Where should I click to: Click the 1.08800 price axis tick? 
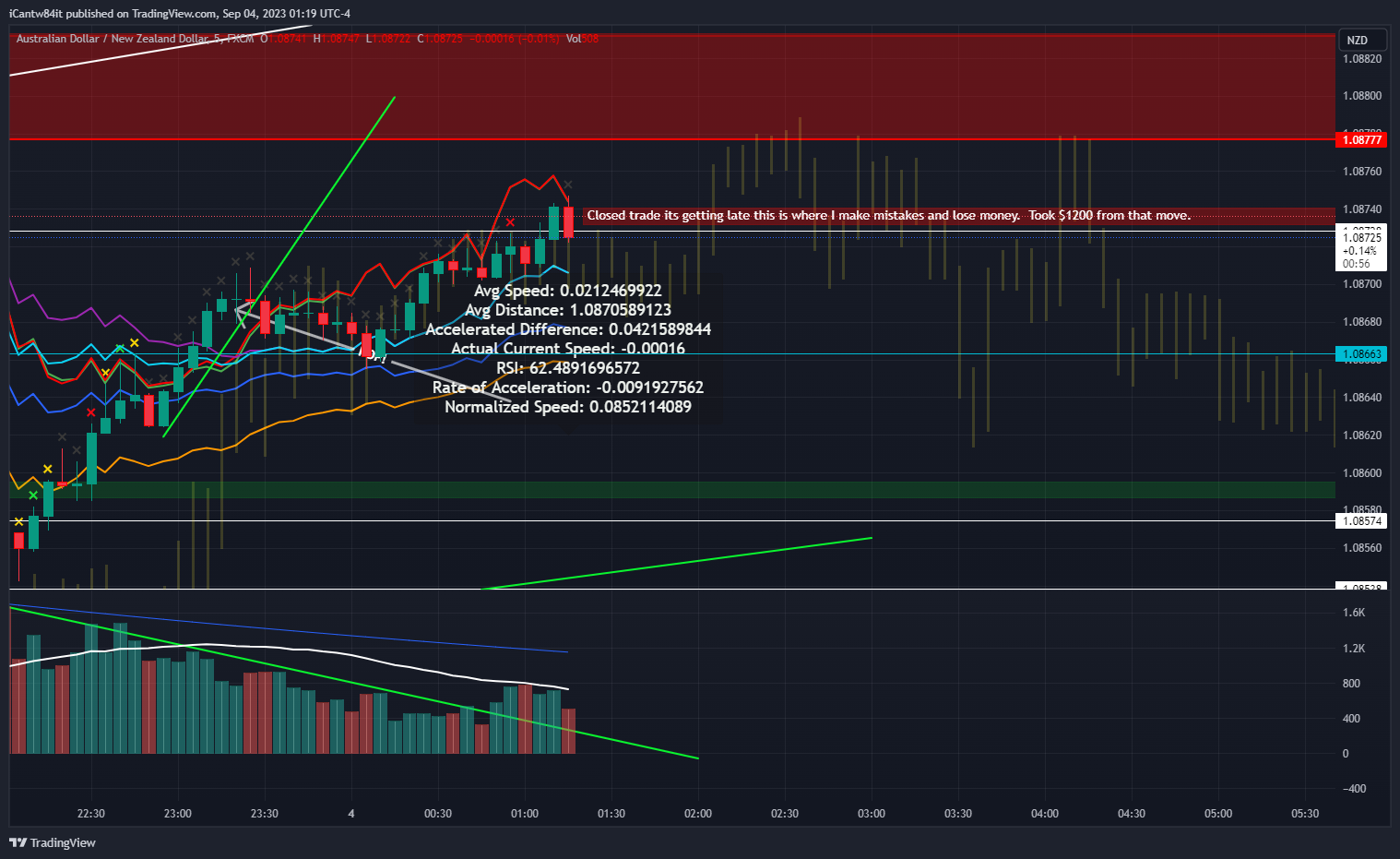point(1362,96)
